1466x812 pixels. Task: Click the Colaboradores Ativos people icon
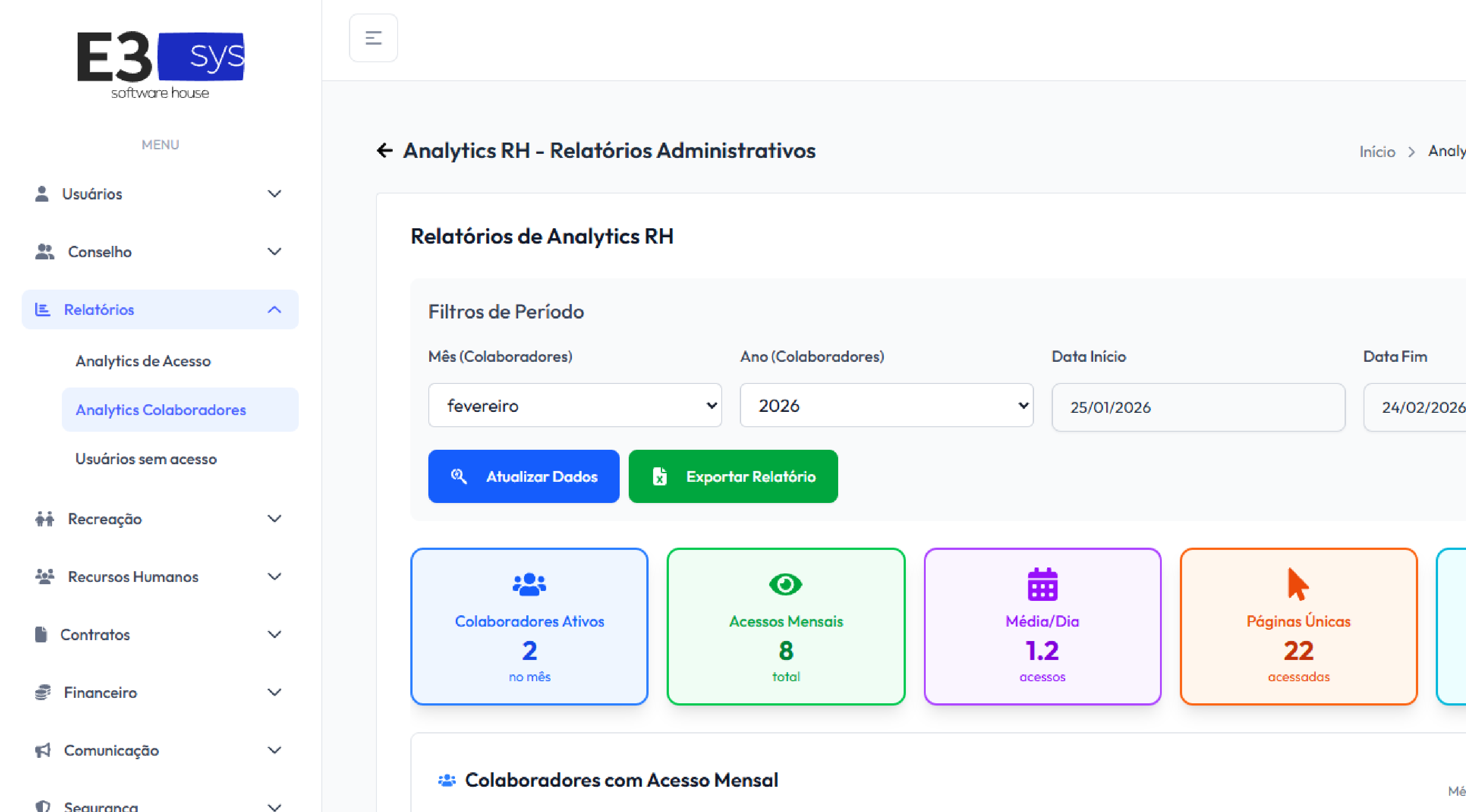pyautogui.click(x=529, y=584)
